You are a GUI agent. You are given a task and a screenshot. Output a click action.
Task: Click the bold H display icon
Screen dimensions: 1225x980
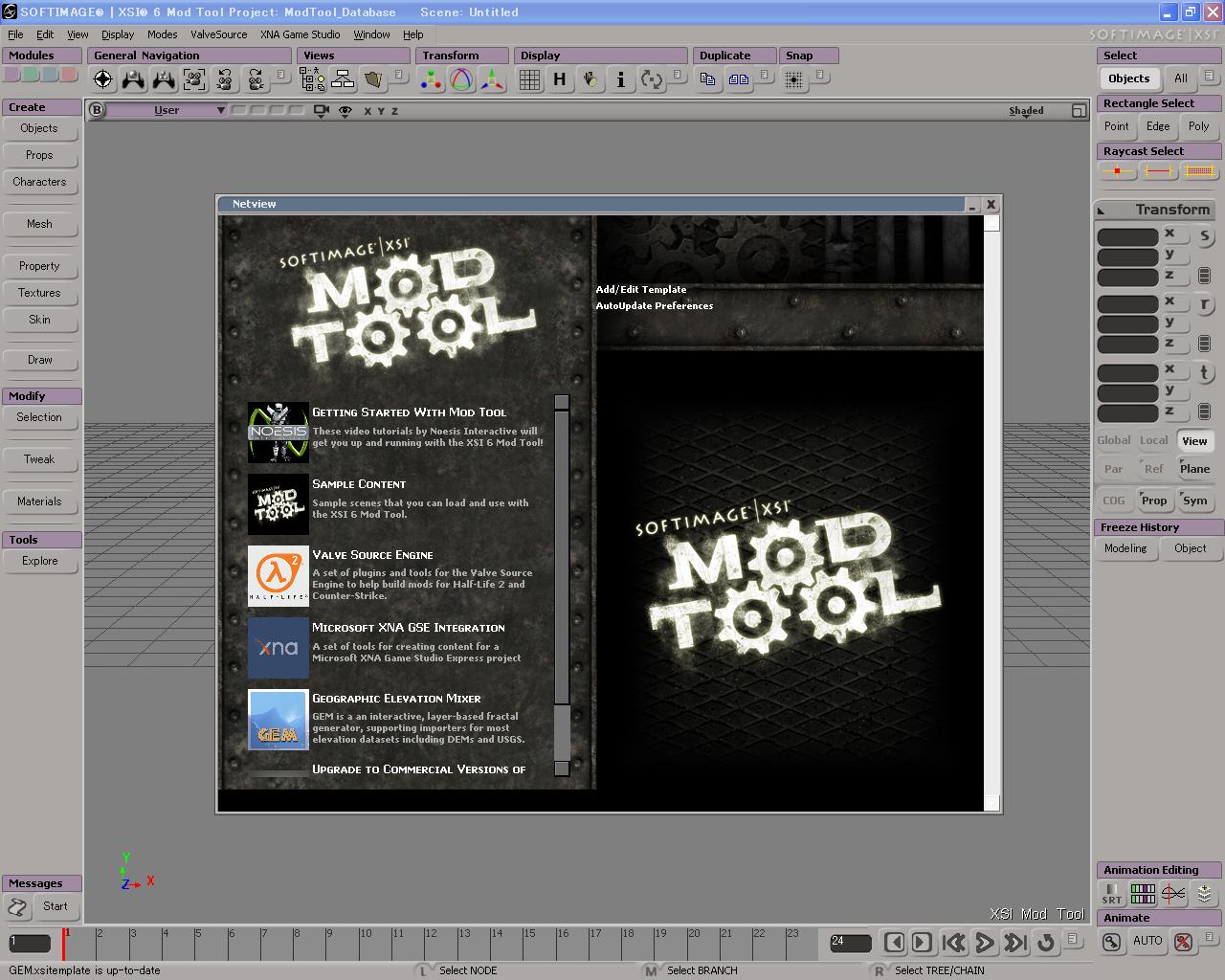pyautogui.click(x=560, y=80)
